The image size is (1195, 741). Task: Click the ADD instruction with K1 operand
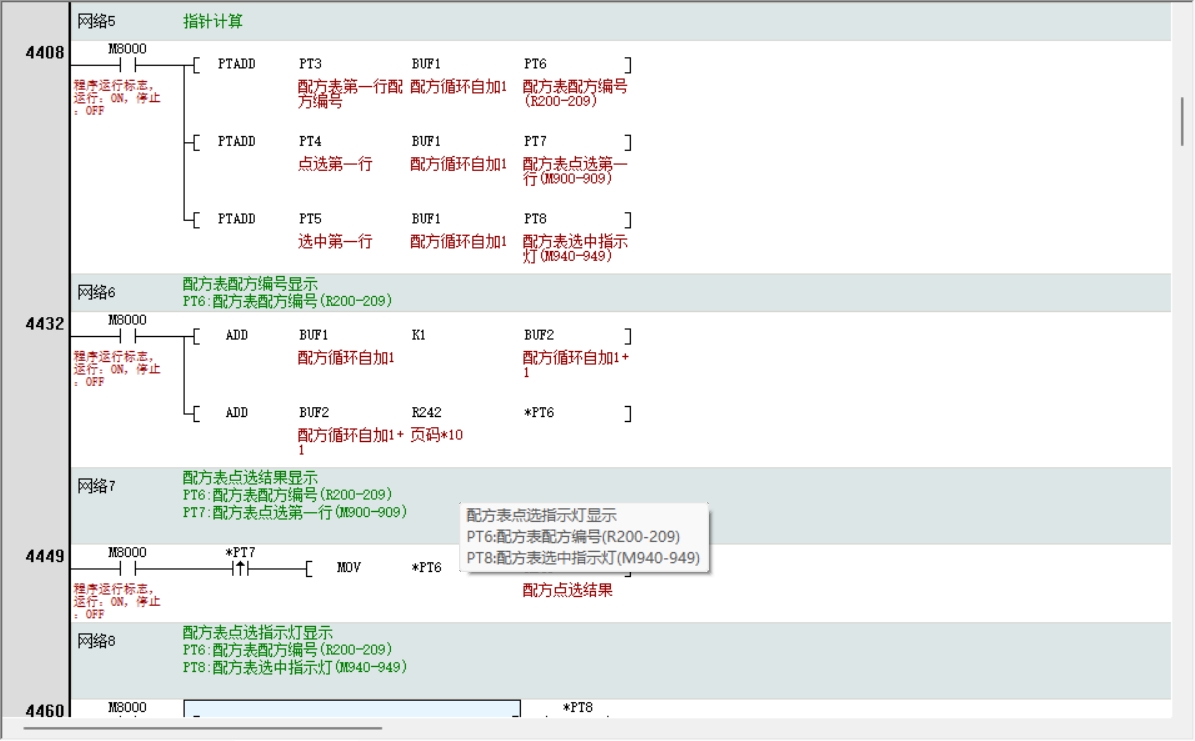tap(236, 336)
